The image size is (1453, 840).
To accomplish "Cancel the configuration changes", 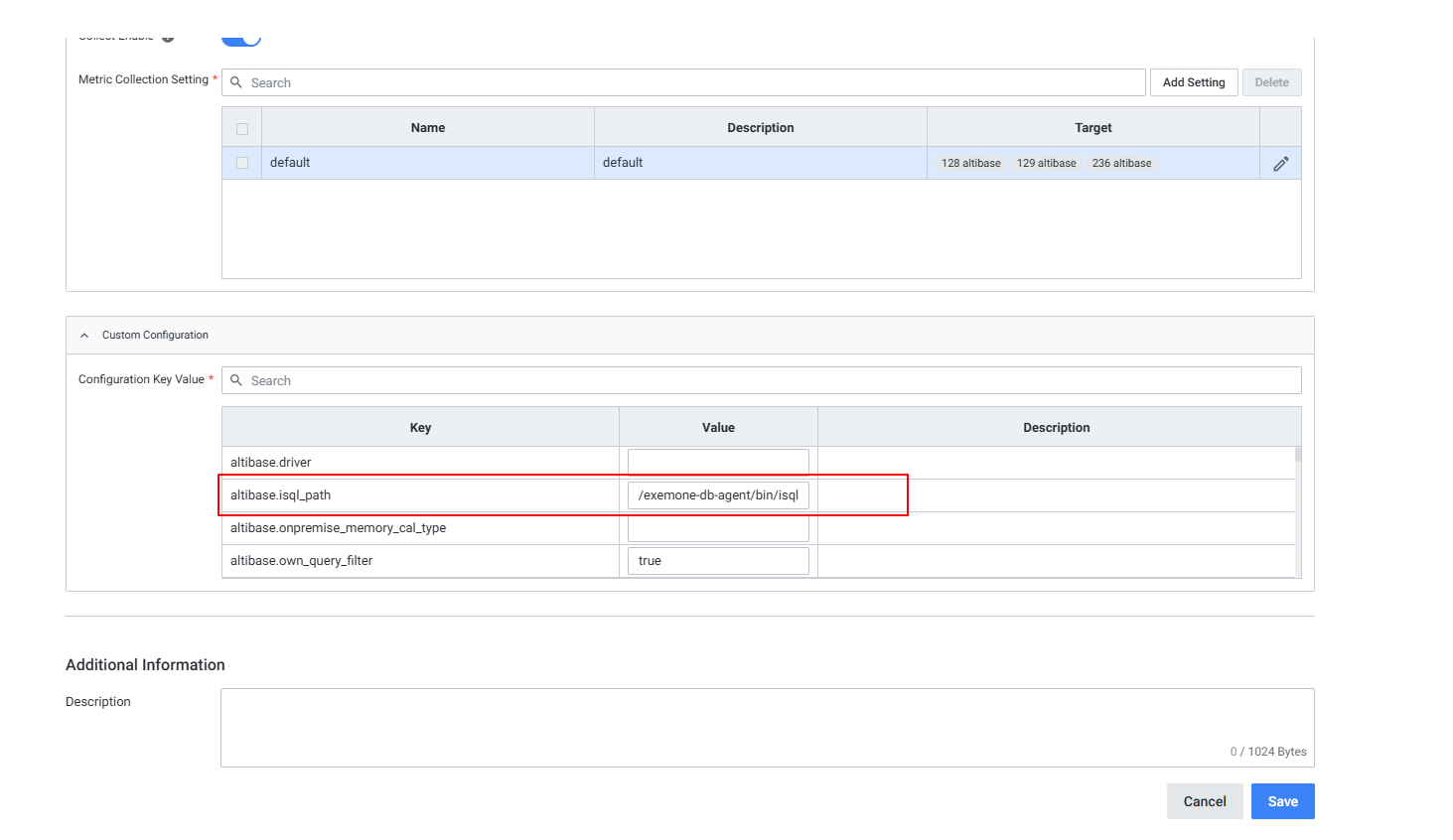I will point(1204,801).
